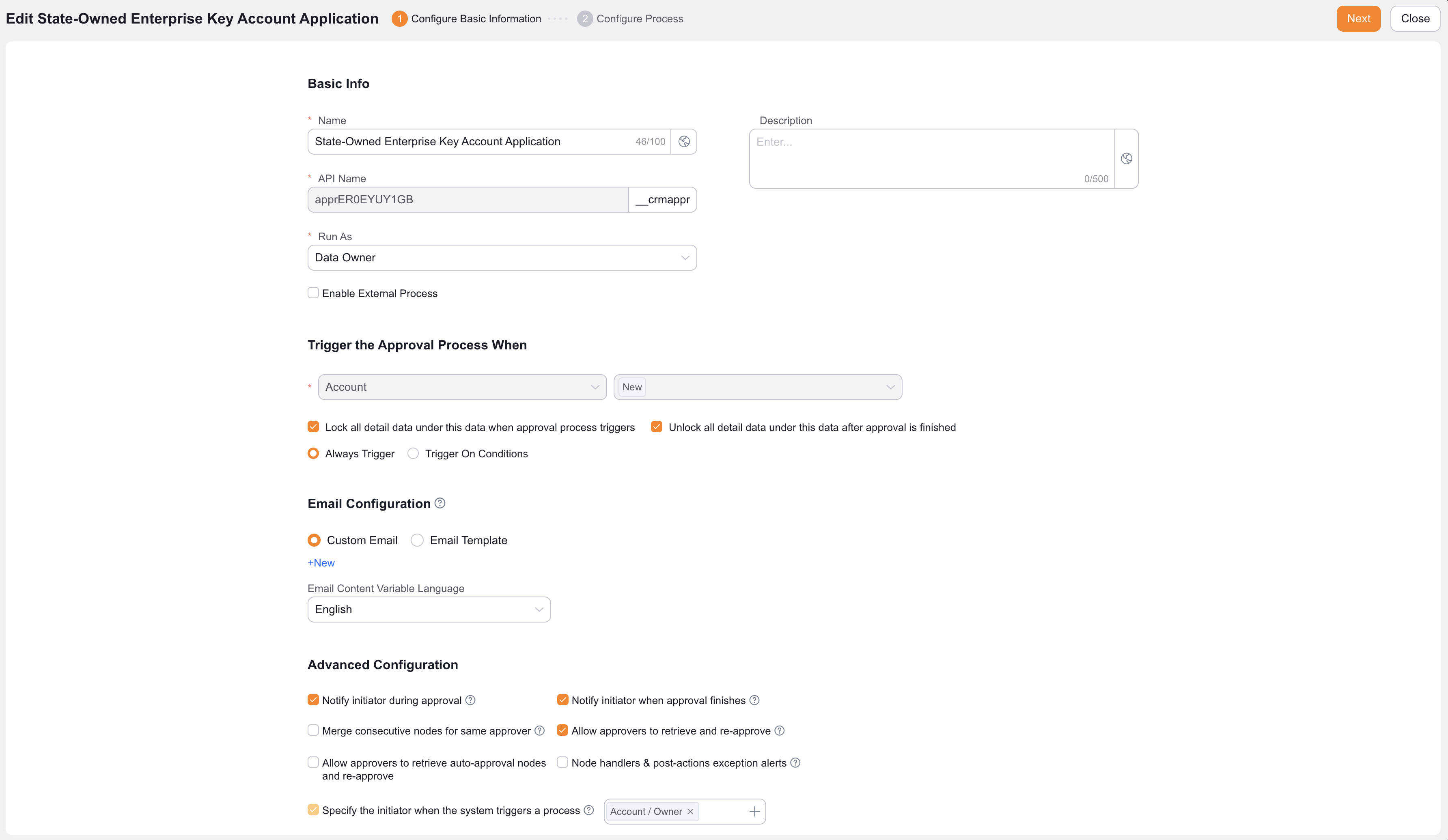
Task: Open the Email Content Variable Language dropdown
Action: click(429, 610)
